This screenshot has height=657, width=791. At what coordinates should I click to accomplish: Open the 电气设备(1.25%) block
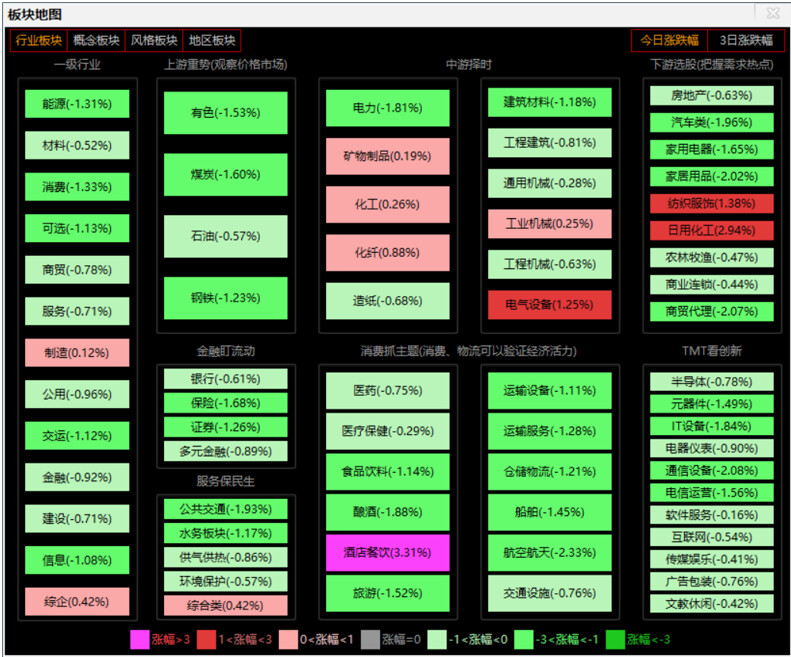click(x=550, y=305)
